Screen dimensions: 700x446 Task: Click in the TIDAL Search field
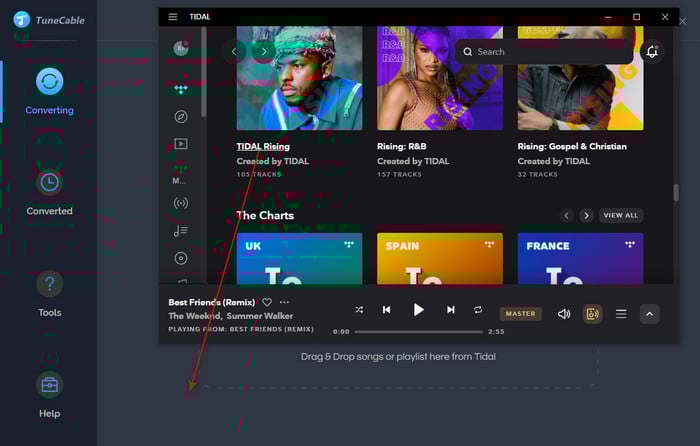pyautogui.click(x=544, y=52)
